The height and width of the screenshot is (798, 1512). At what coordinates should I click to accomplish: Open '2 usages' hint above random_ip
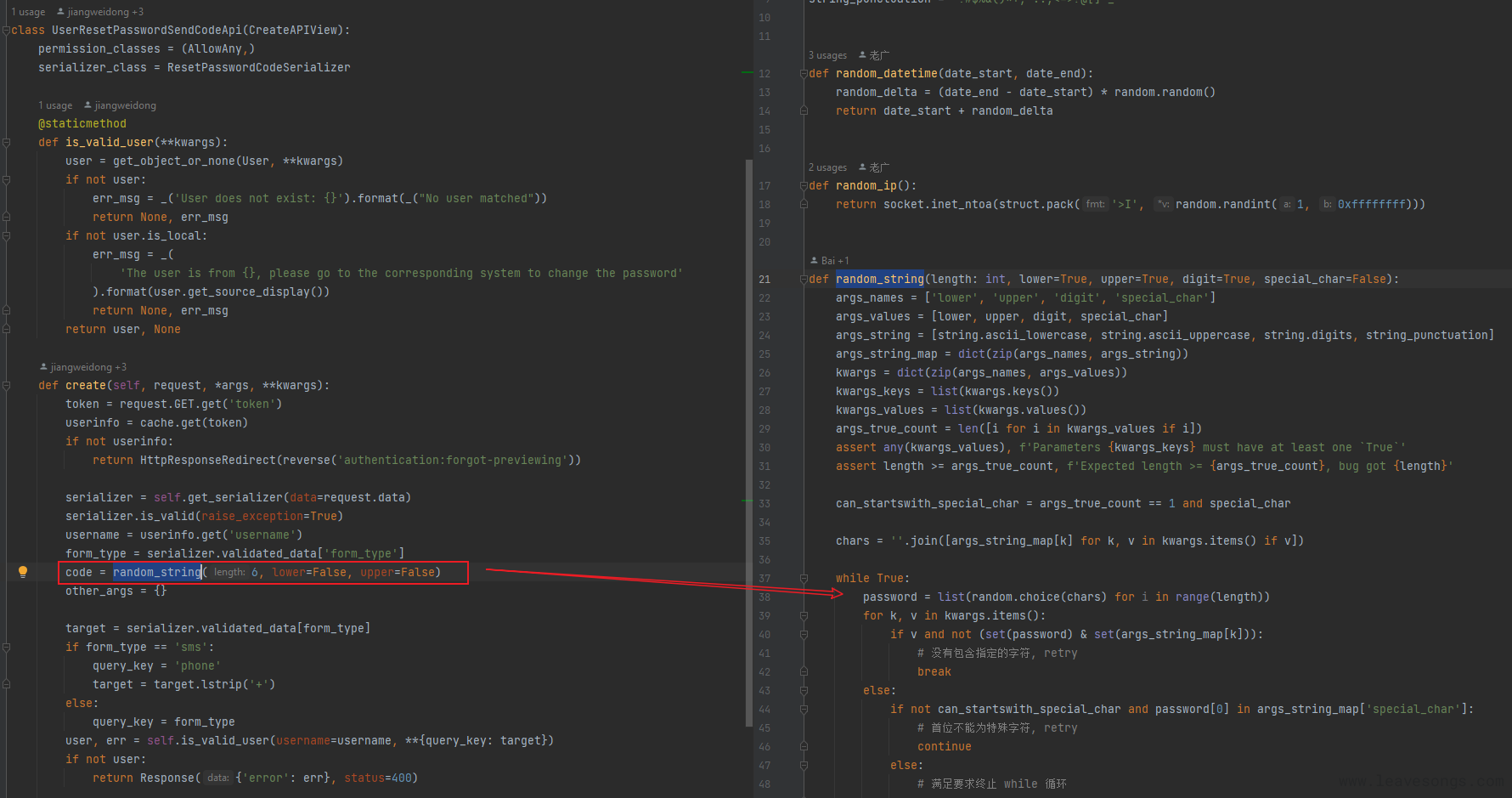[827, 167]
